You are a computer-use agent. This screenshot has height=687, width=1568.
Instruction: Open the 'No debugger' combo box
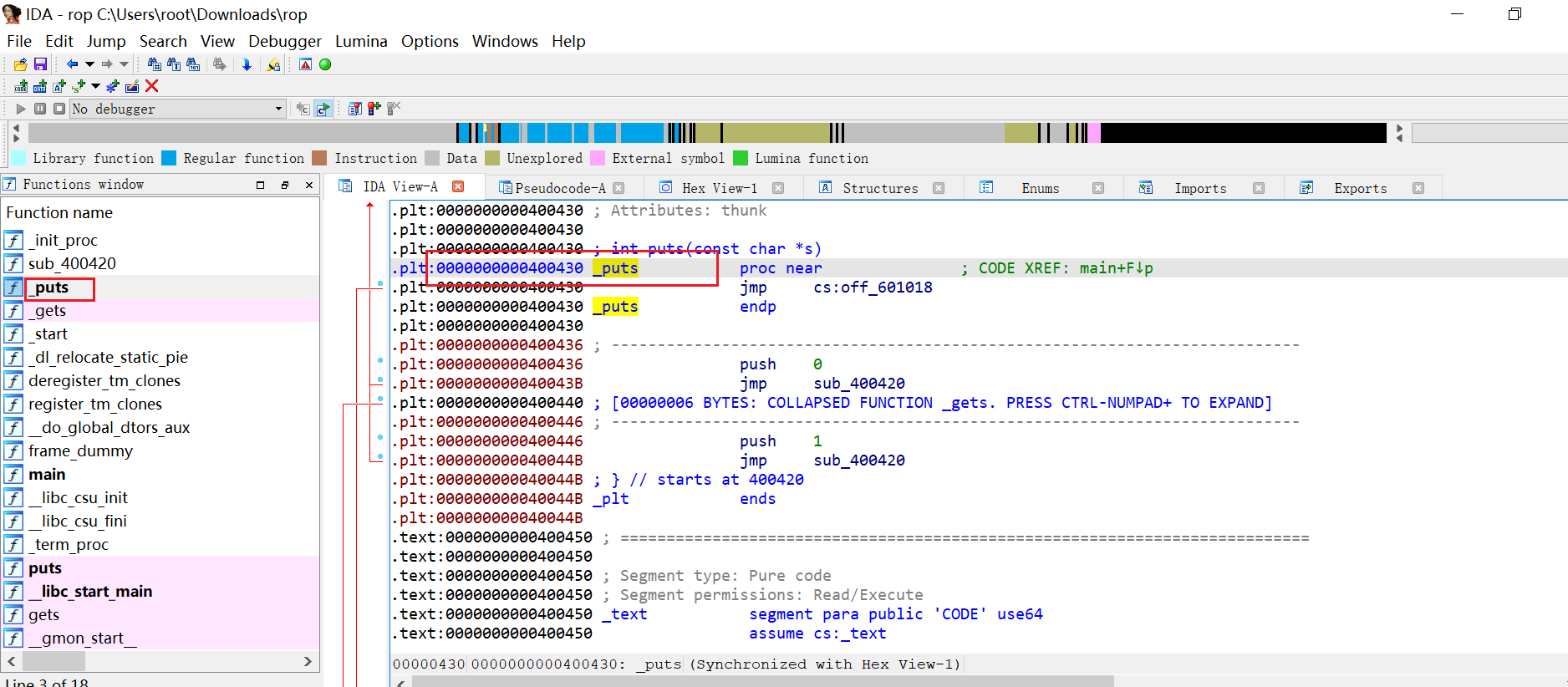pyautogui.click(x=178, y=109)
